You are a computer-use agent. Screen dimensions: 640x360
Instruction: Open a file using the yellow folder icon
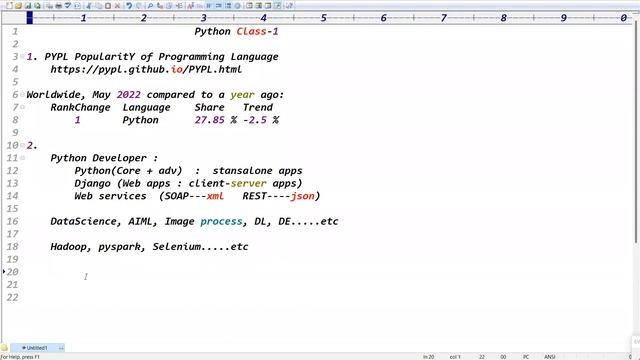click(18, 6)
